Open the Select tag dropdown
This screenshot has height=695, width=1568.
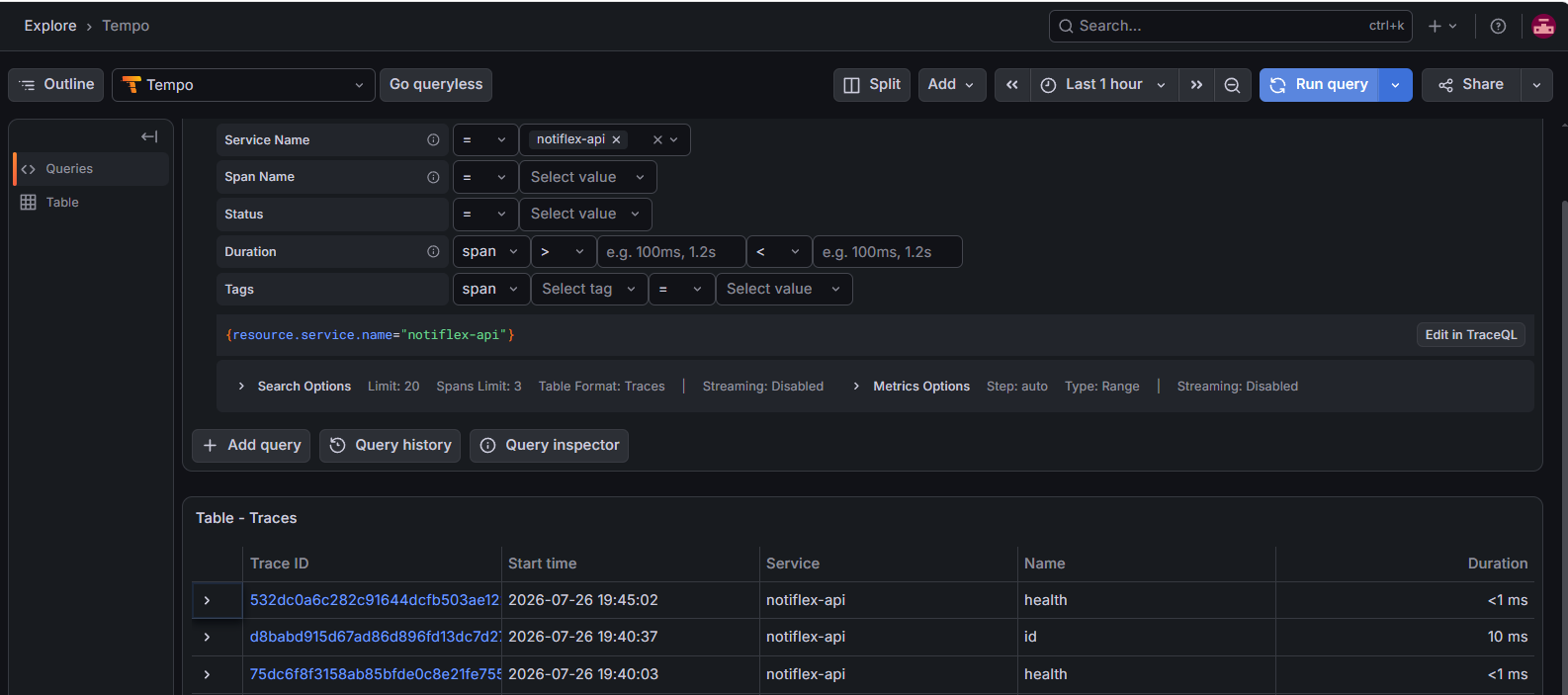(x=589, y=290)
